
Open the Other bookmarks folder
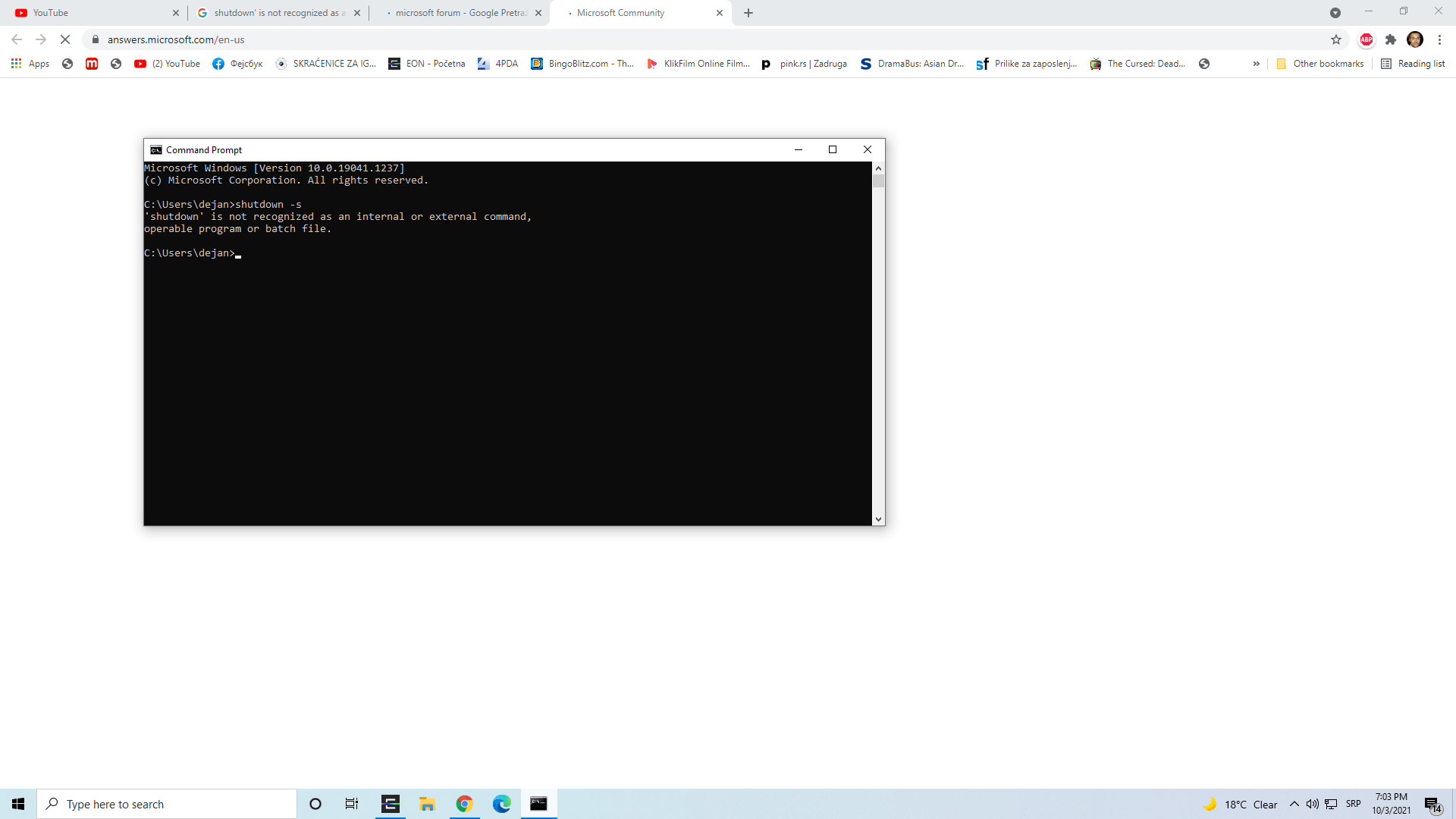click(1319, 64)
